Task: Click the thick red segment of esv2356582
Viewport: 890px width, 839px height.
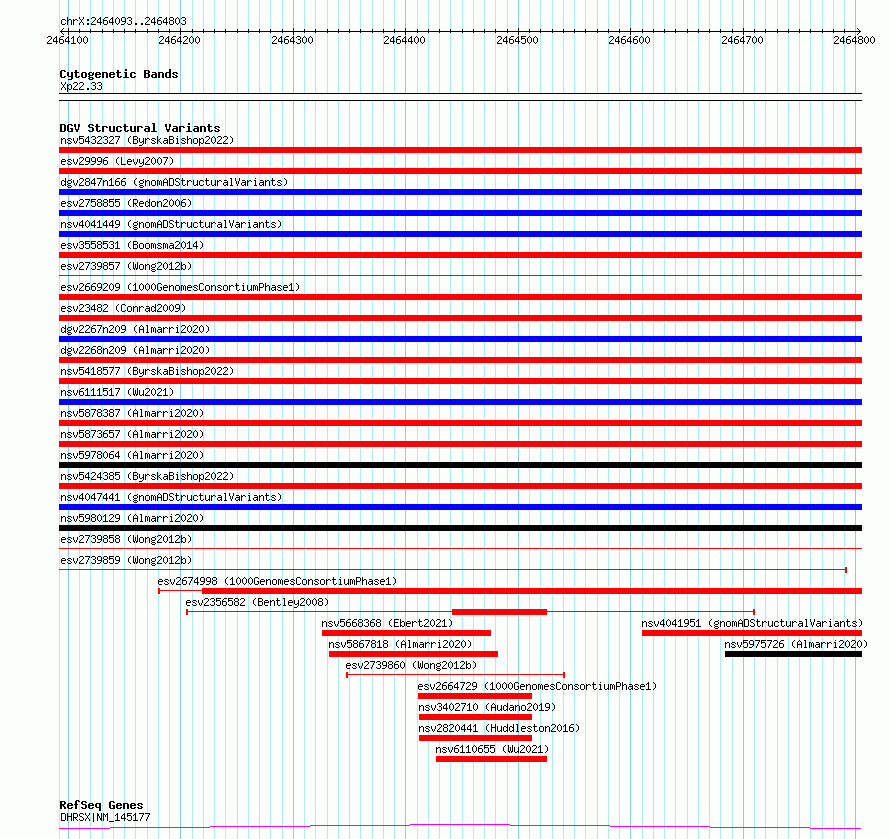Action: pos(499,612)
